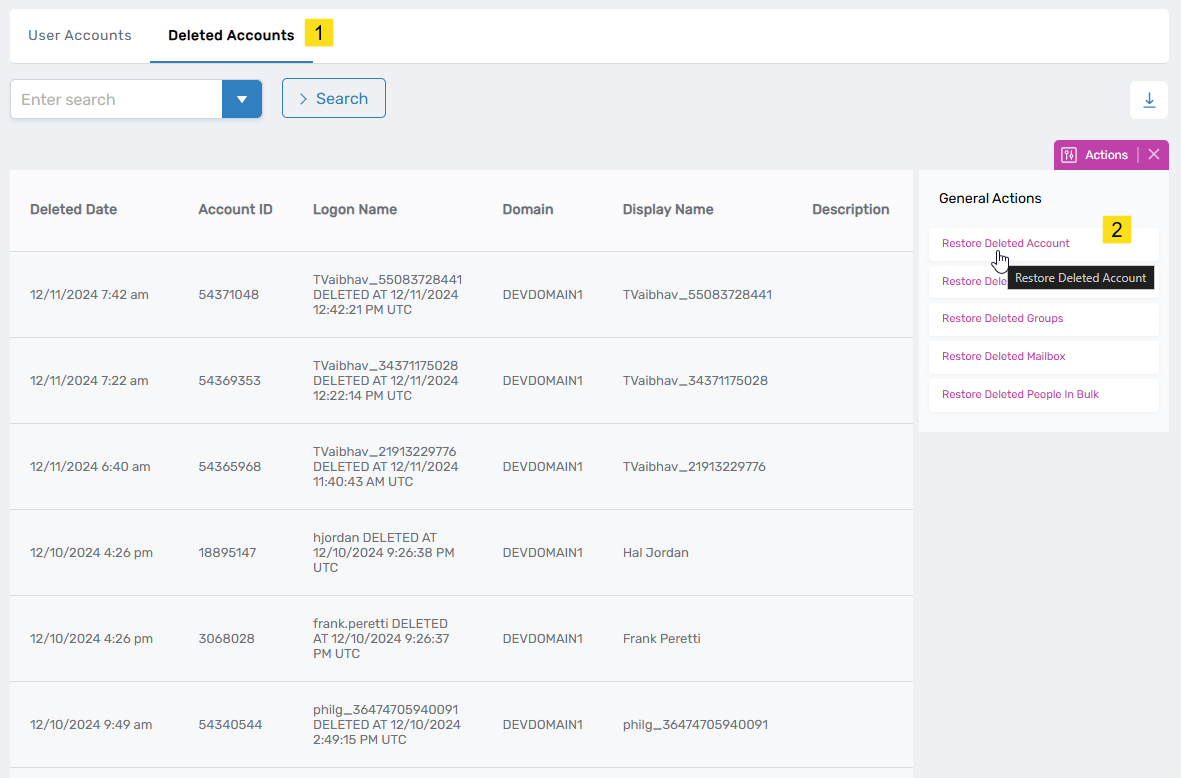Open the search filter dropdown arrow
This screenshot has height=778, width=1181.
click(241, 100)
